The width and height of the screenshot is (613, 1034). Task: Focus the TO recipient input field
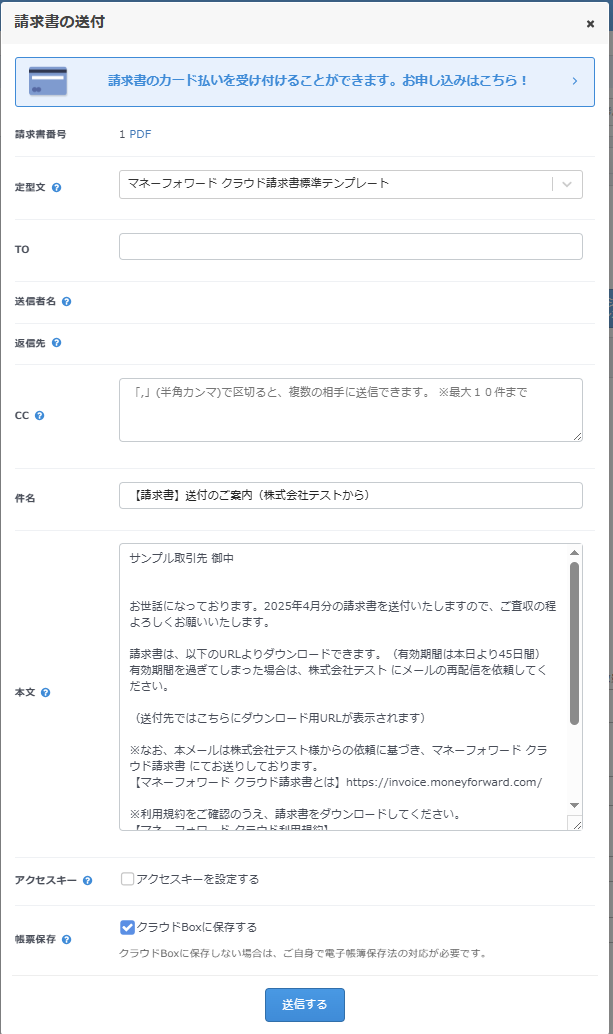click(x=351, y=247)
